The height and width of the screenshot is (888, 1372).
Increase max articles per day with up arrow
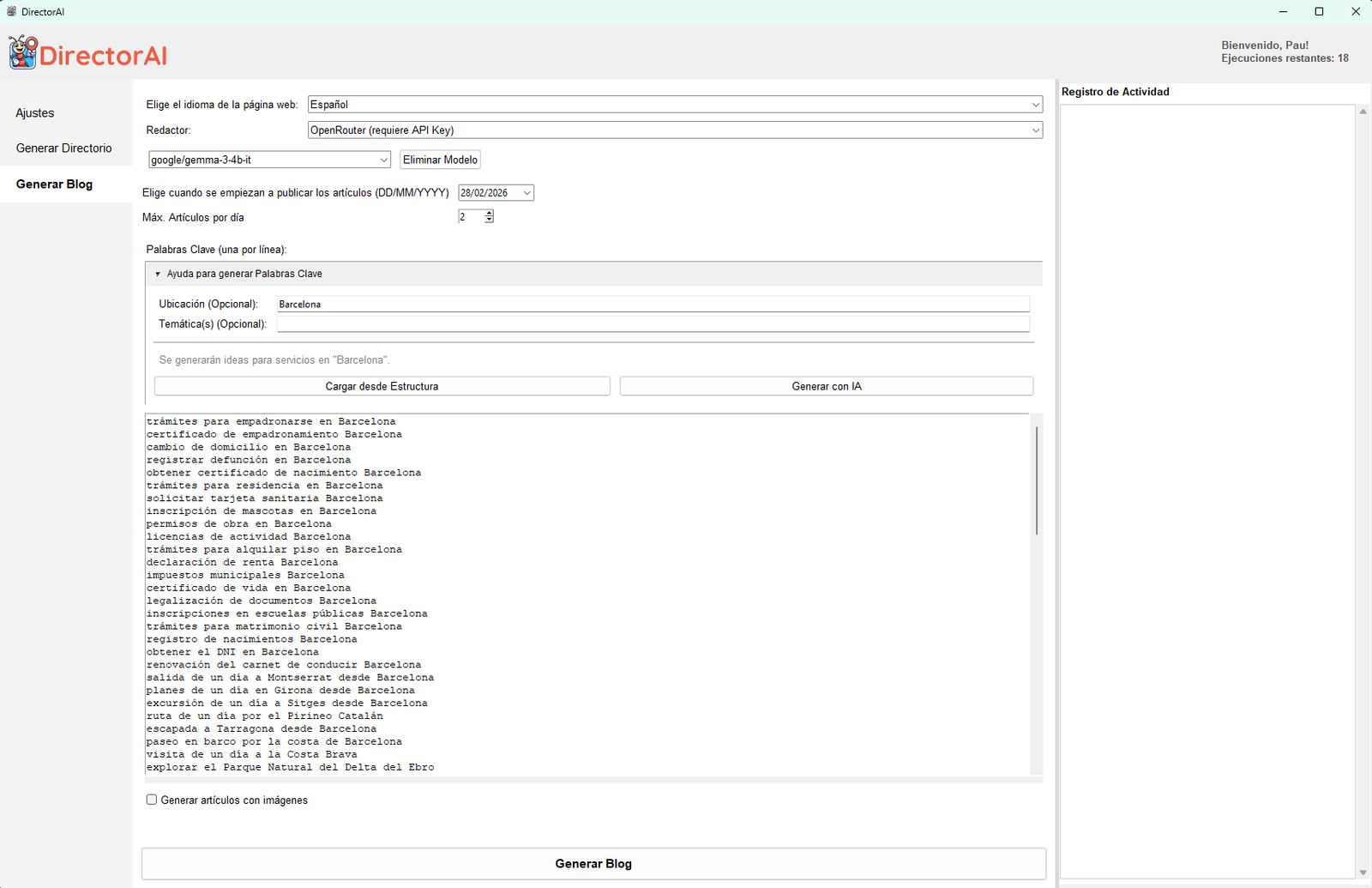tap(489, 214)
